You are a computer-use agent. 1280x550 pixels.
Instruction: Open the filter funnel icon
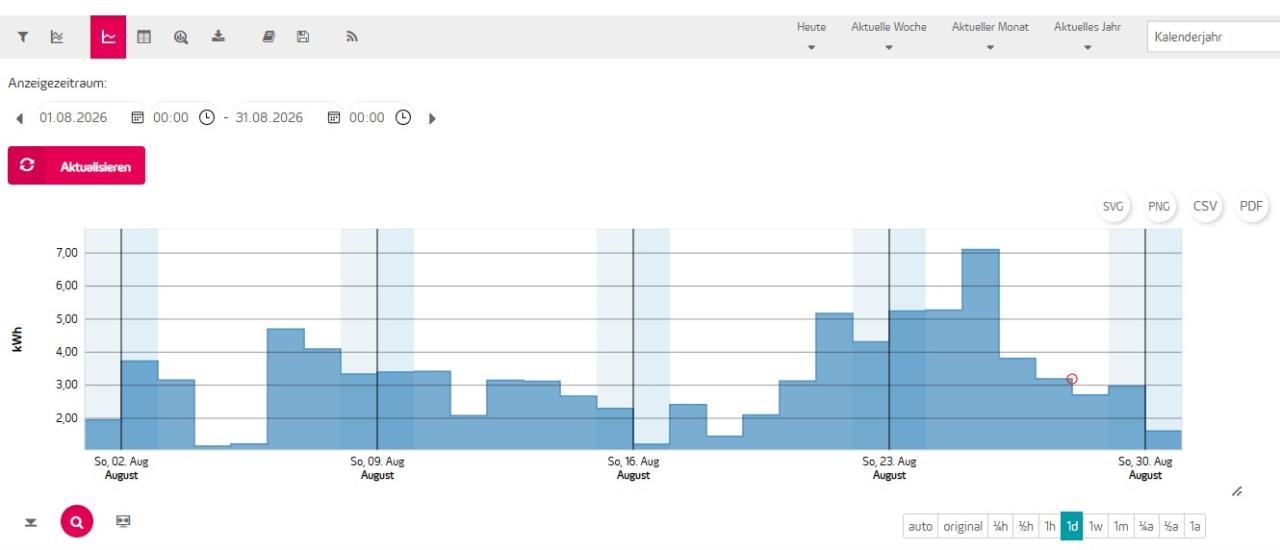coord(23,37)
